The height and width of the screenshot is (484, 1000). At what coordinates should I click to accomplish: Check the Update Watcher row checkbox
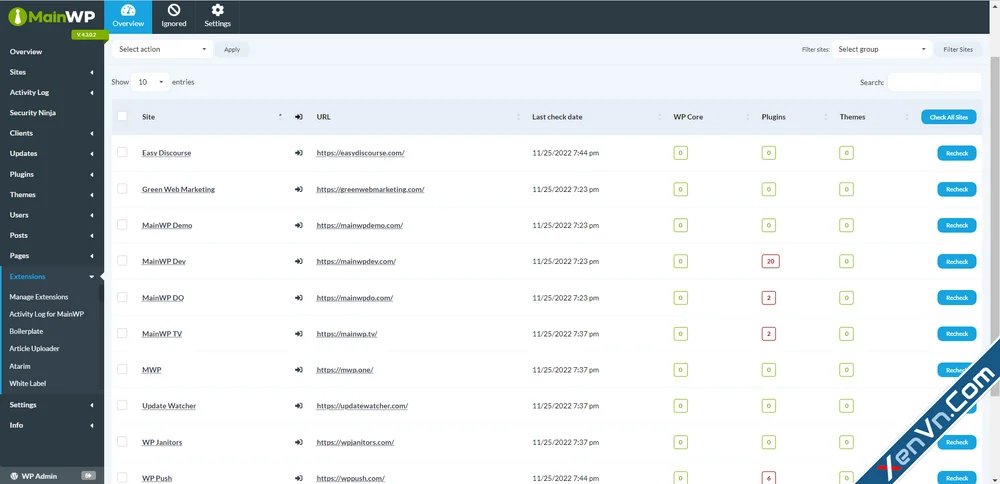tap(122, 405)
